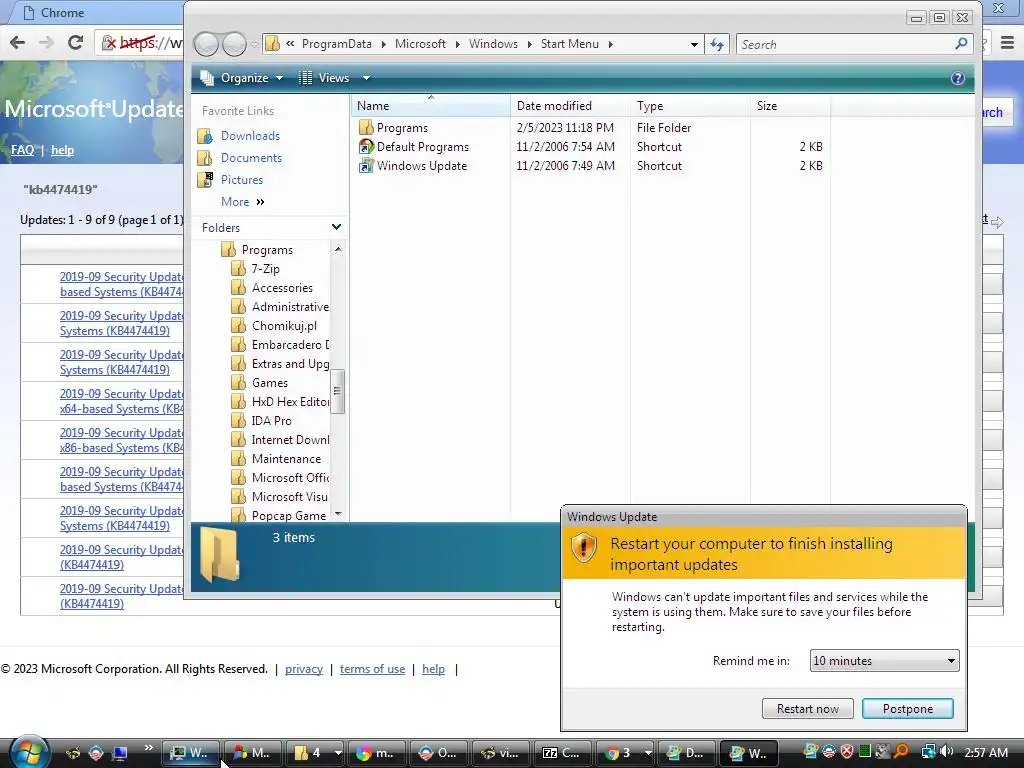
Task: Click the Explorer back navigation button
Action: click(206, 44)
